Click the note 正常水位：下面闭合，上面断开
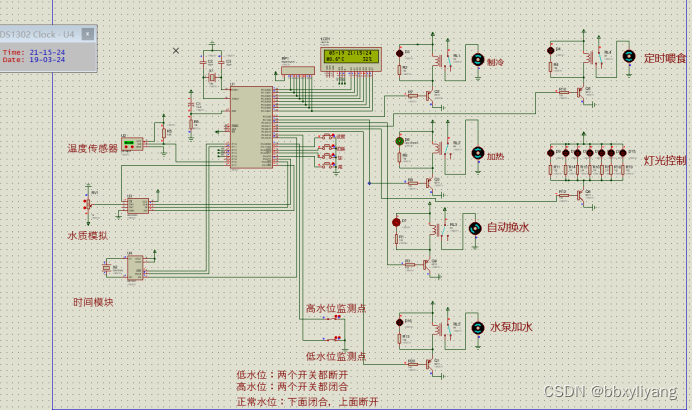 307,402
